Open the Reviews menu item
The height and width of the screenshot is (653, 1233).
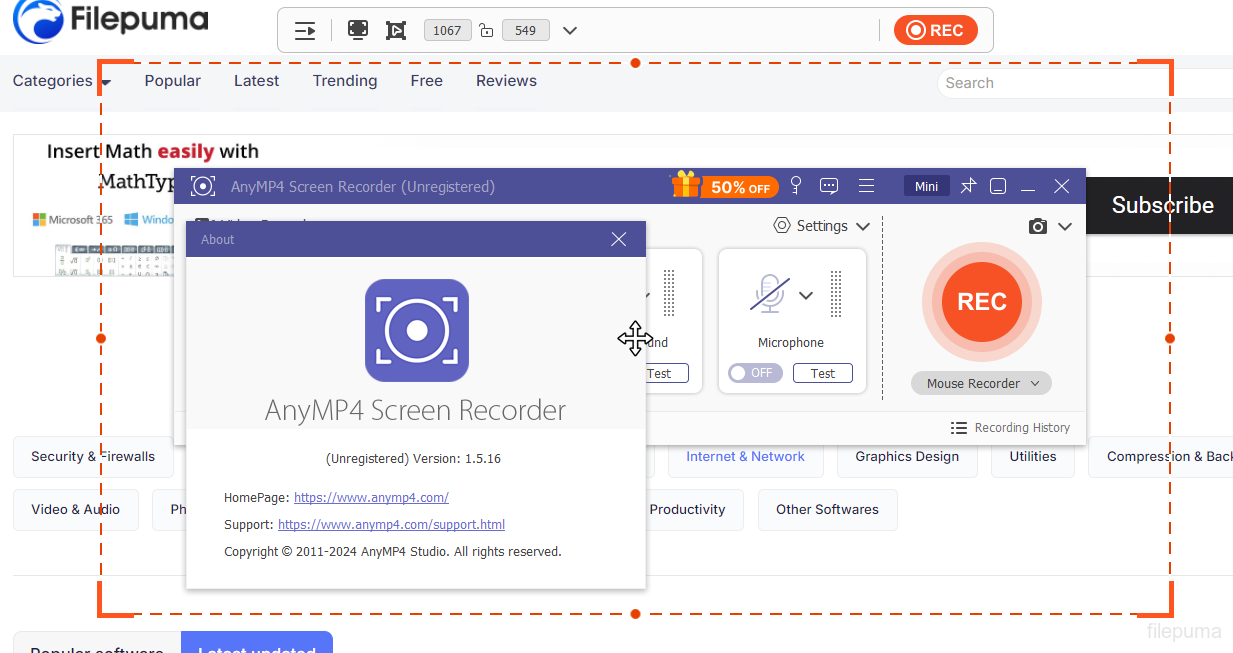pyautogui.click(x=506, y=81)
